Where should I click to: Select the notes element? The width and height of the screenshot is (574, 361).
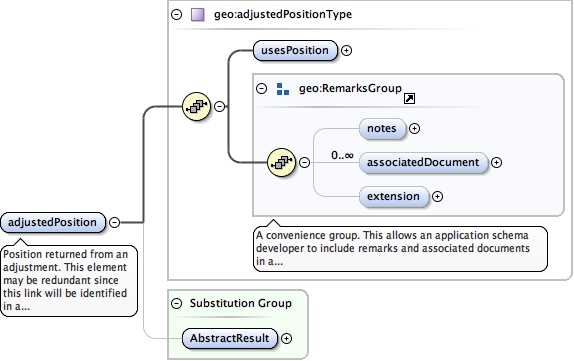[383, 129]
